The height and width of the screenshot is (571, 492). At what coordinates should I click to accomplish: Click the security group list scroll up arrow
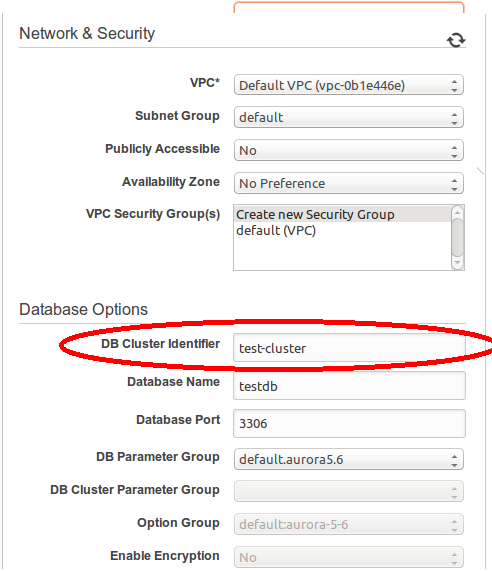(x=457, y=212)
